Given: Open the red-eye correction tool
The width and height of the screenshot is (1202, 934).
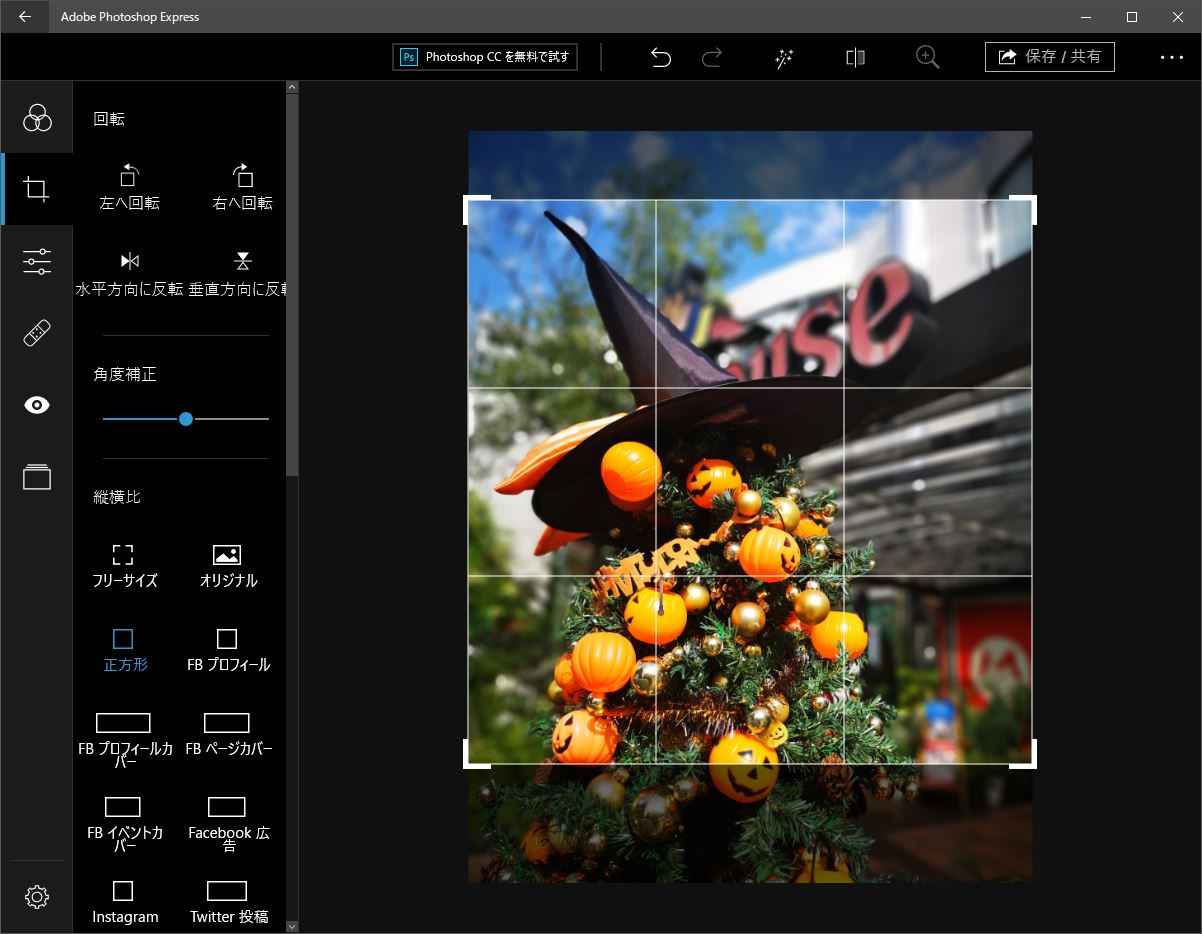Looking at the screenshot, I should pos(37,405).
